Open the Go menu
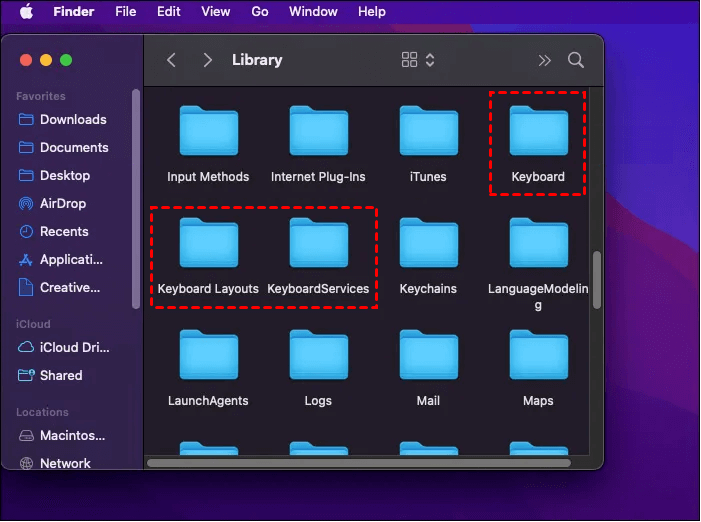 coord(260,12)
